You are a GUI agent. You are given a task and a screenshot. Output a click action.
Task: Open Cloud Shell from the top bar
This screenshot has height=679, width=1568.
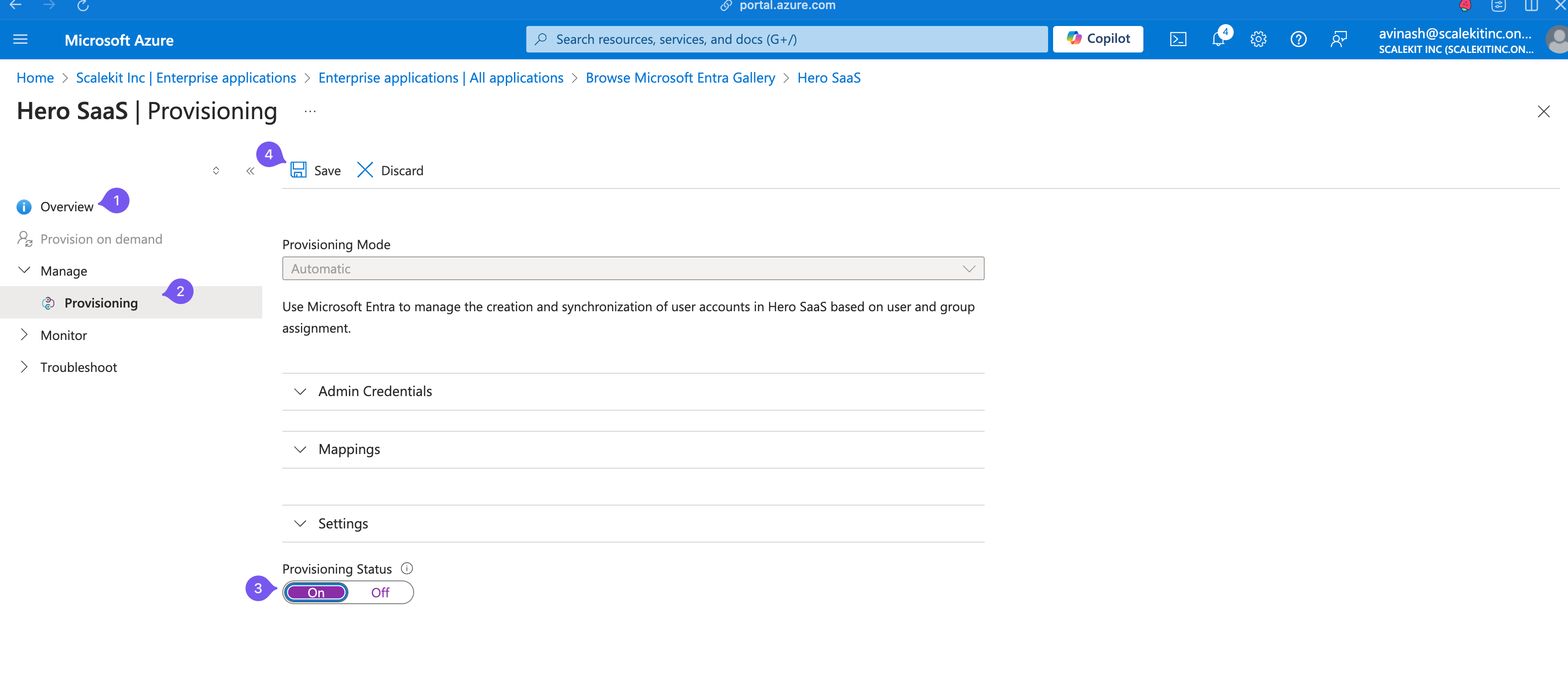(x=1179, y=39)
